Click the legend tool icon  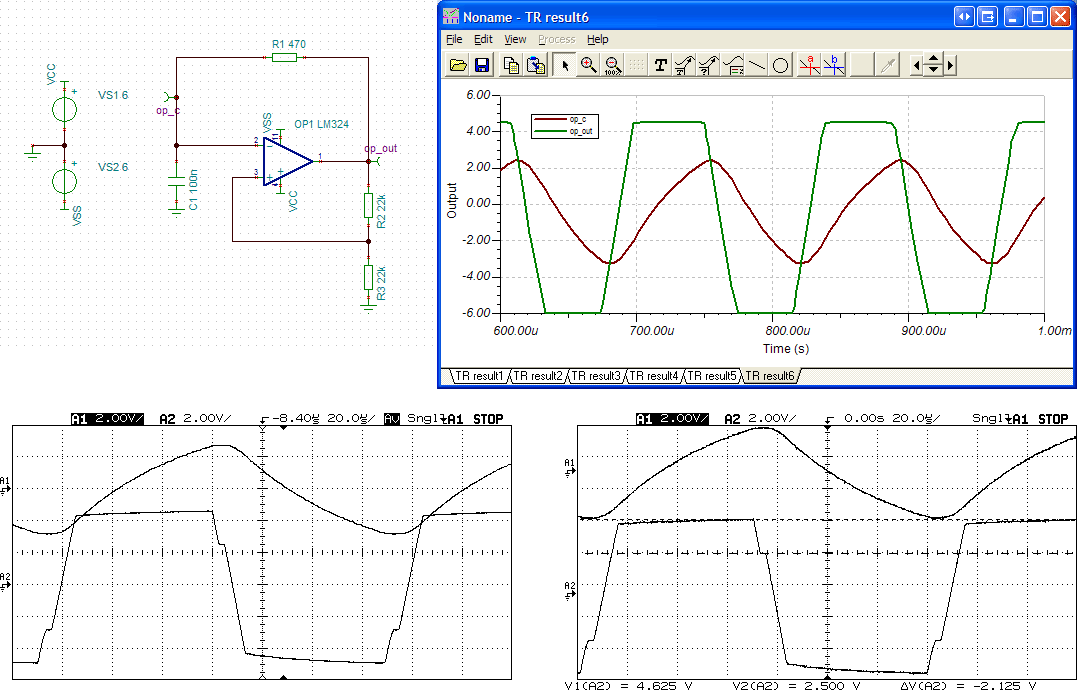[733, 65]
